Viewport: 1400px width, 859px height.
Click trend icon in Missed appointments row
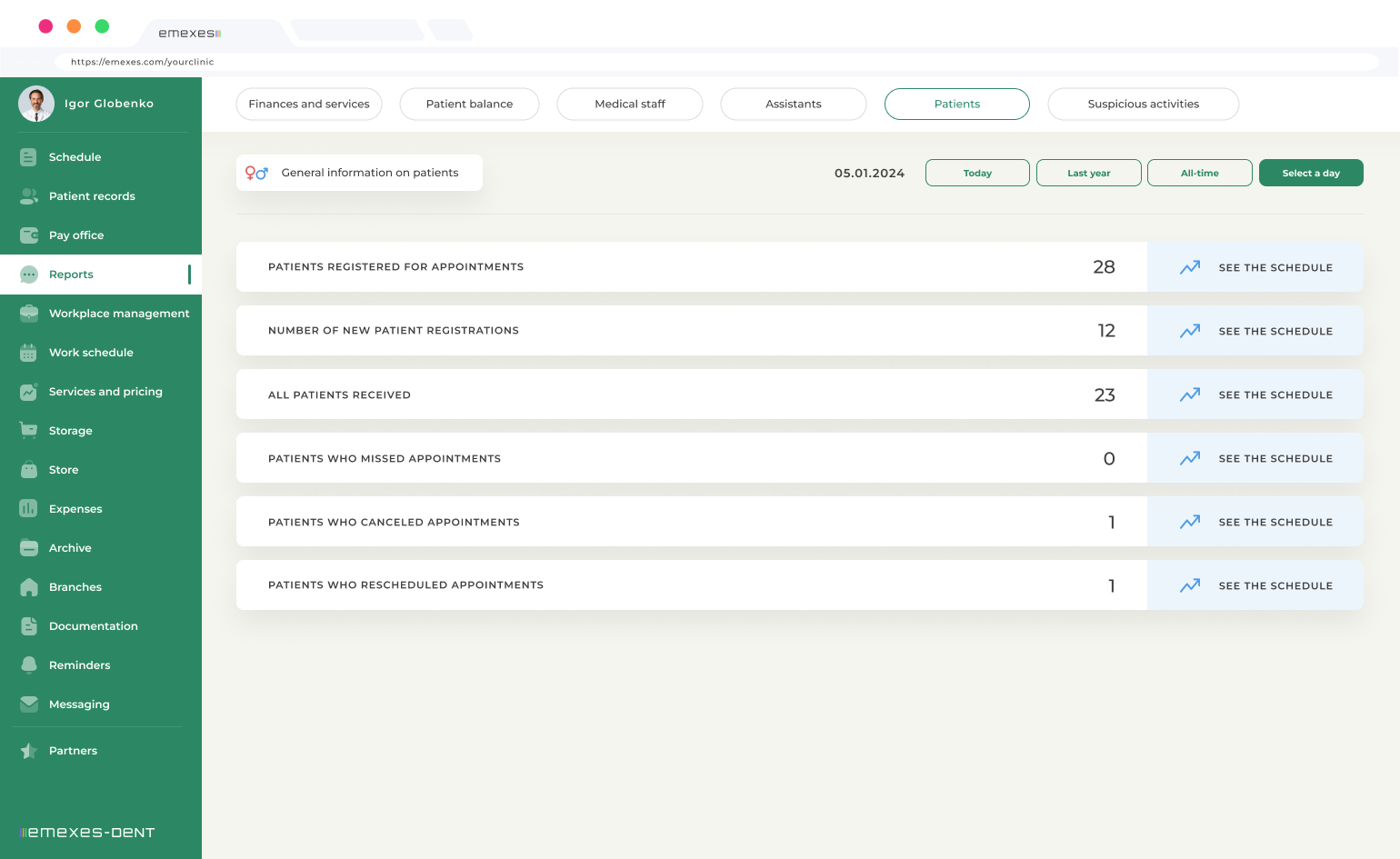point(1190,458)
